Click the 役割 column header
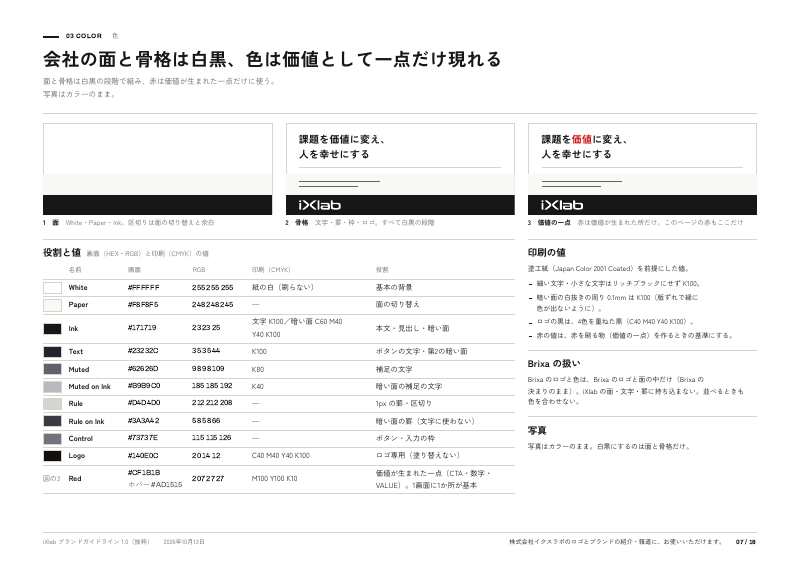This screenshot has width=800, height=566. tap(382, 270)
